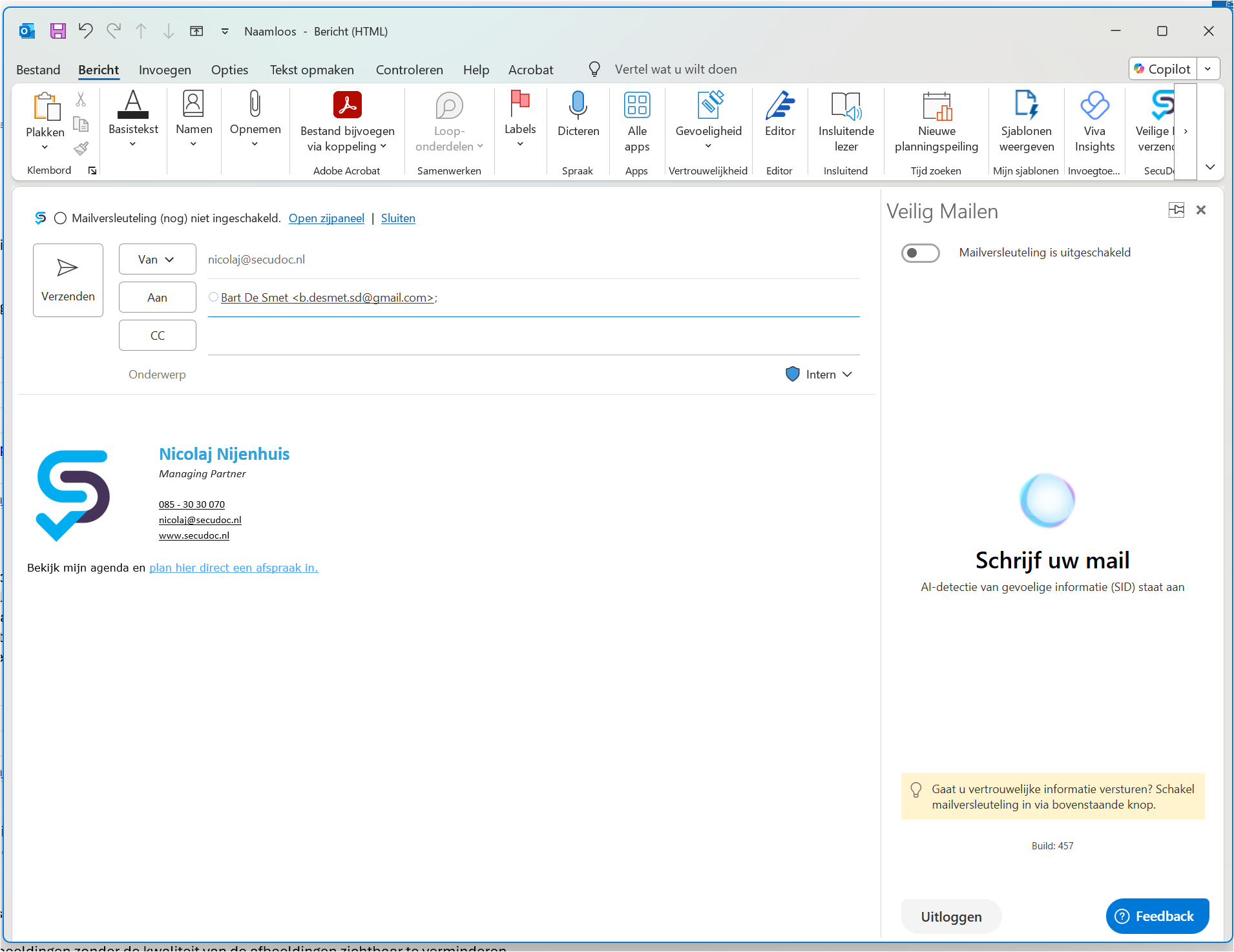
Task: Redo the last action
Action: point(114,31)
